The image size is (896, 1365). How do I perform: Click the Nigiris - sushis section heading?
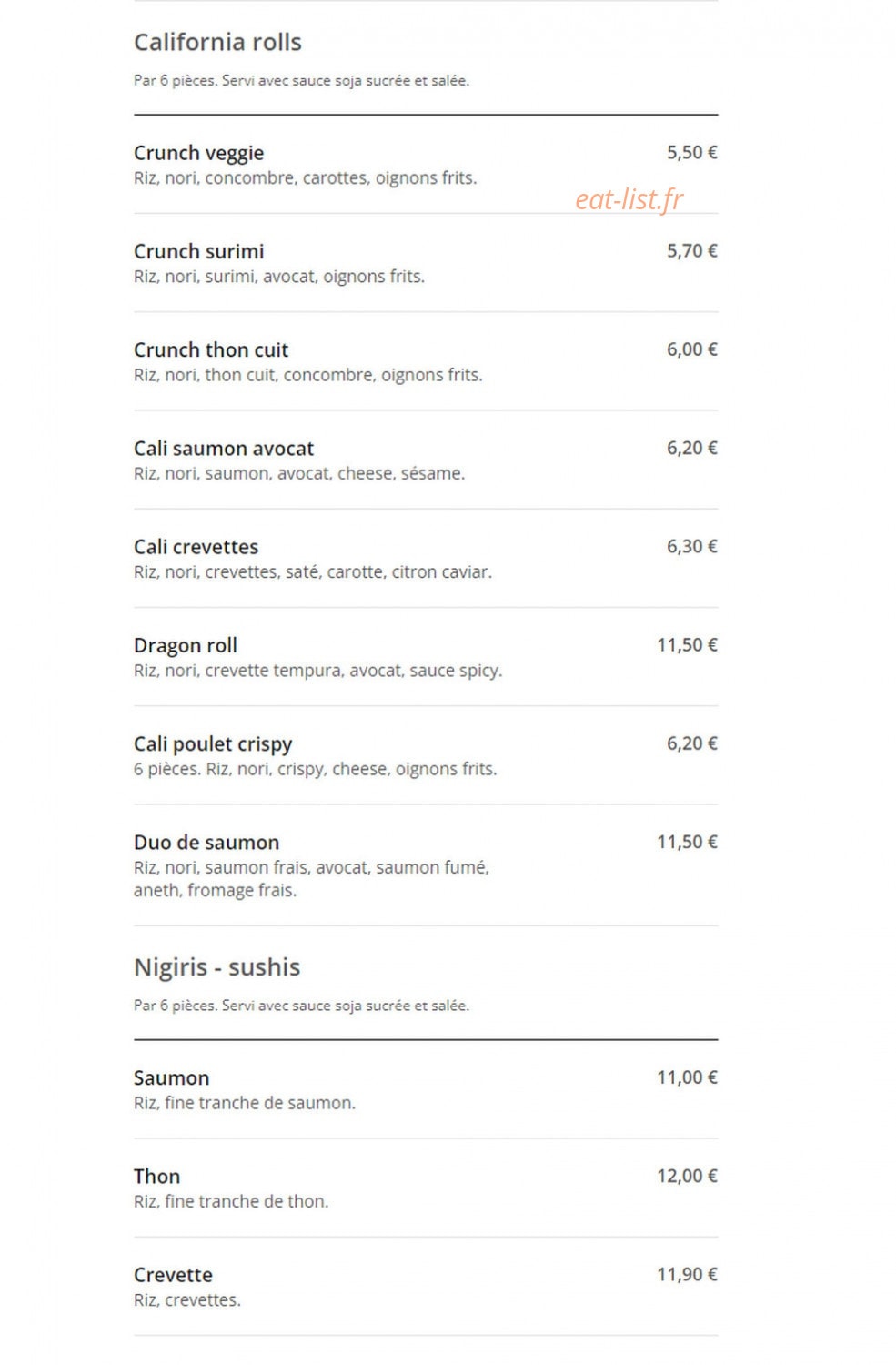216,966
